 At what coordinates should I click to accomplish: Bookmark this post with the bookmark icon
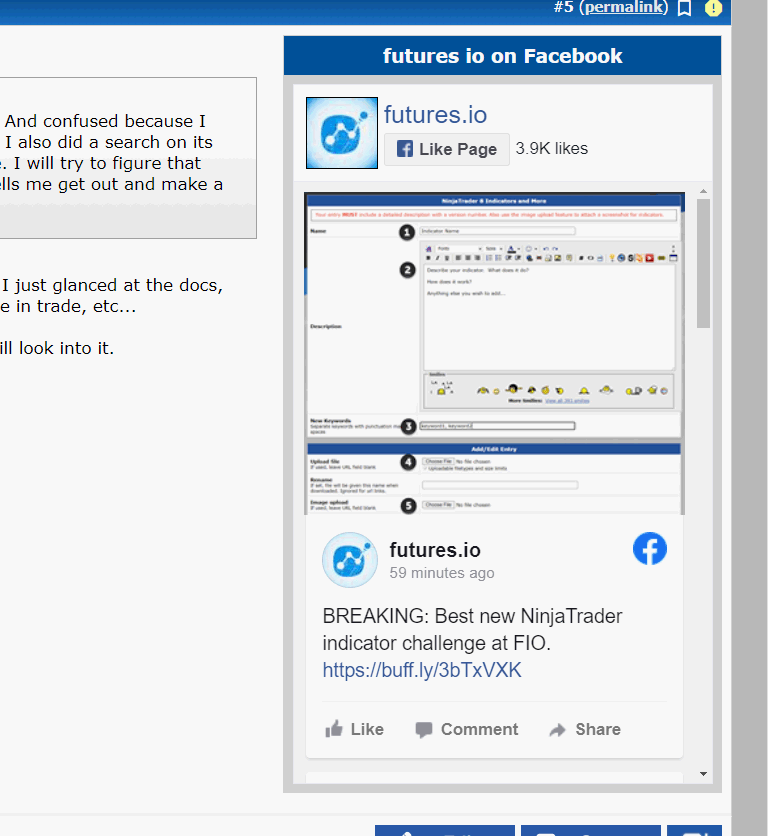[x=684, y=8]
